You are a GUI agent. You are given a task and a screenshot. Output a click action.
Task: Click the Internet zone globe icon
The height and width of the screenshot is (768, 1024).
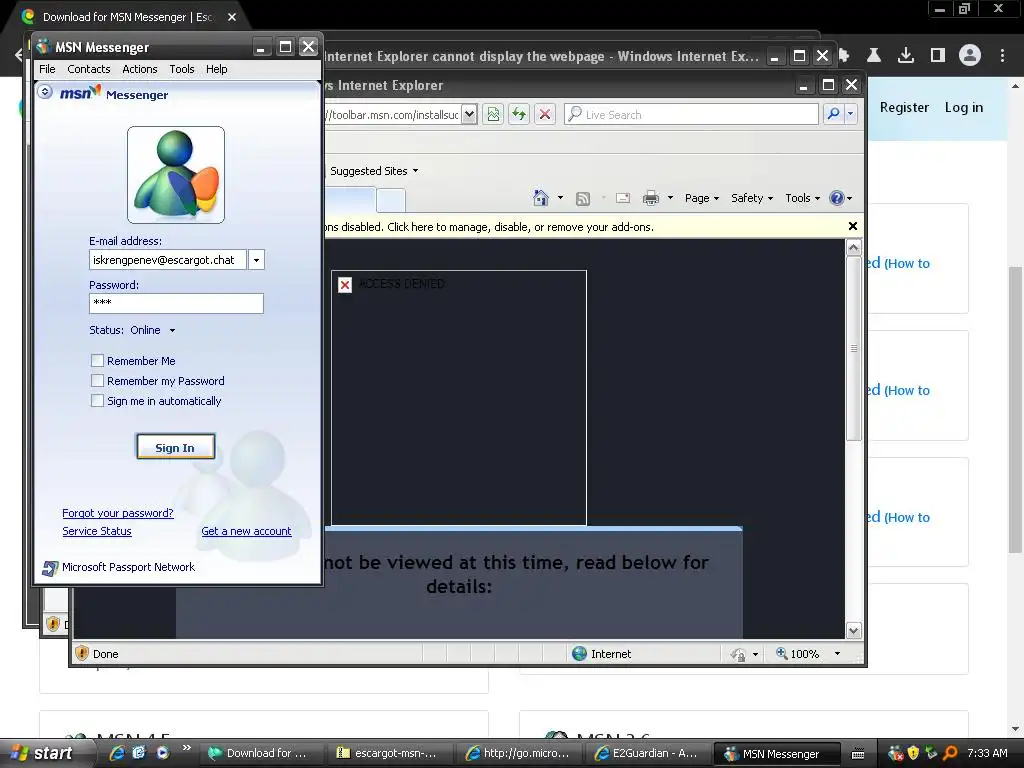click(x=579, y=654)
